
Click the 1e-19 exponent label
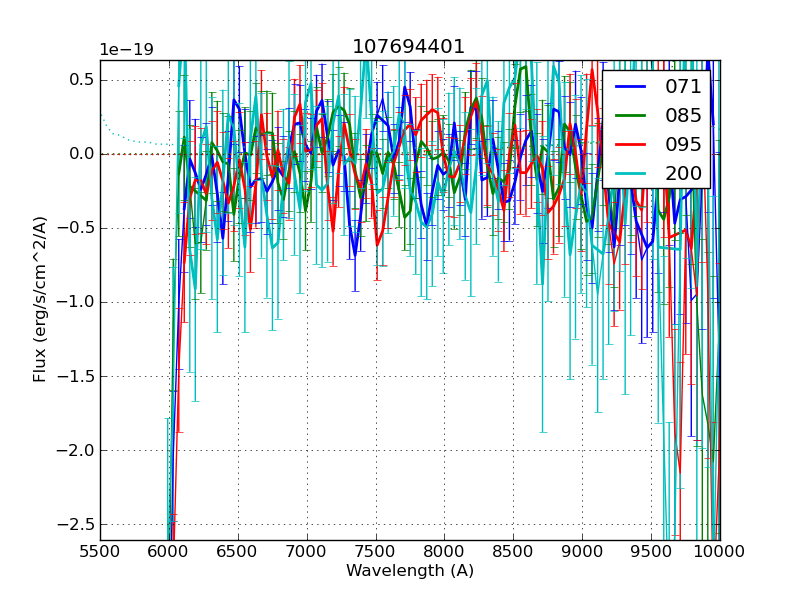(x=126, y=50)
